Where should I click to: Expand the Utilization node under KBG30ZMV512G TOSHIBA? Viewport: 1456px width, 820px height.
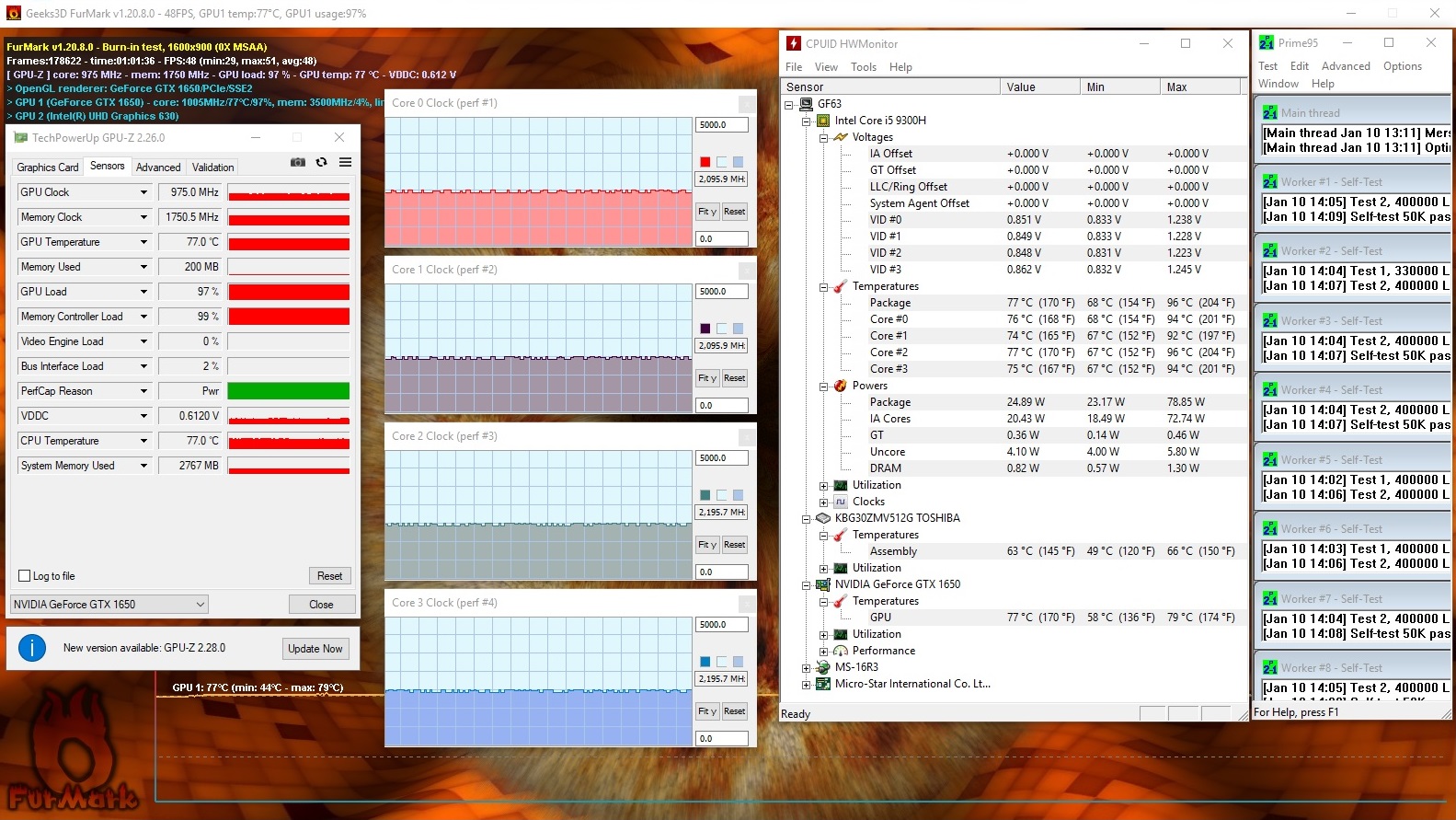click(x=824, y=569)
